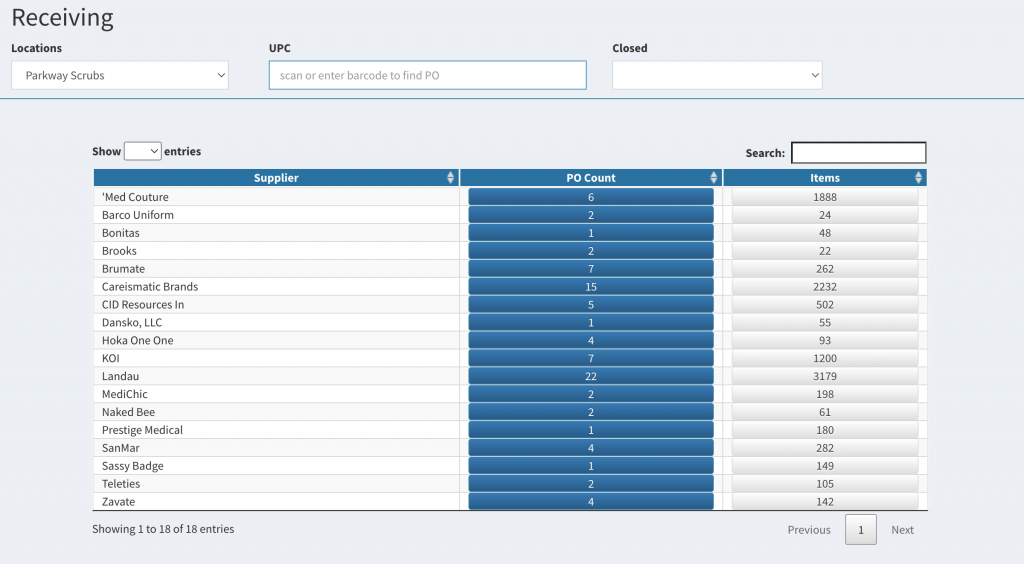Click Dansko, LLC items button 55
The height and width of the screenshot is (564, 1024).
coord(825,322)
